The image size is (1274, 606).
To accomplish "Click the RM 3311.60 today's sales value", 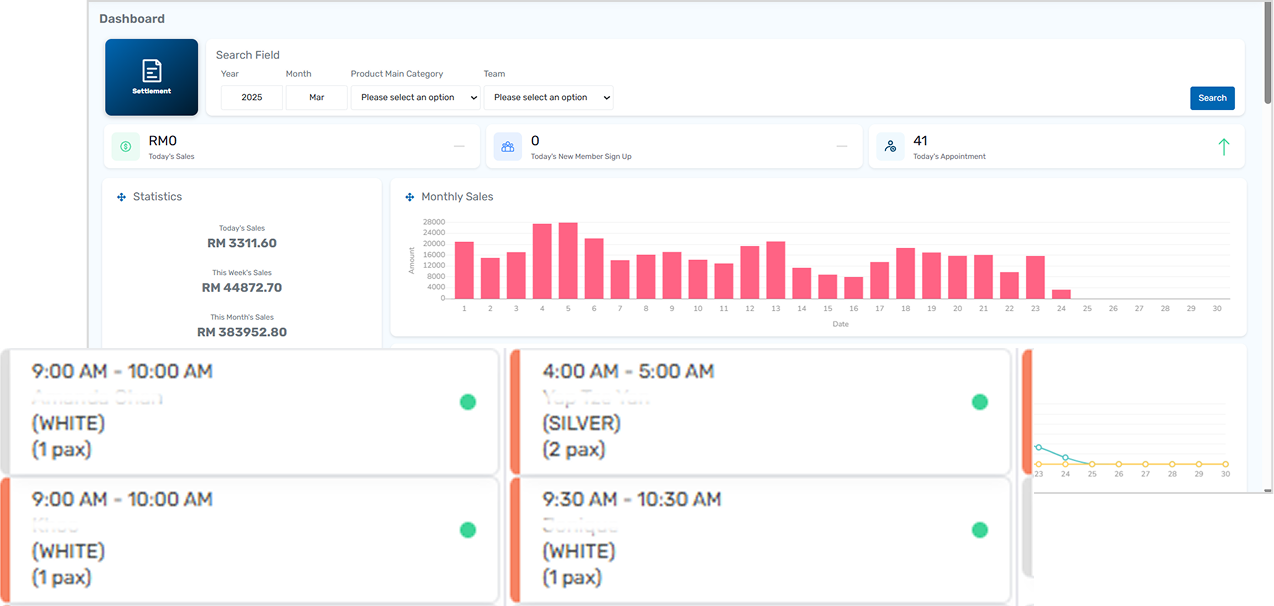I will click(x=242, y=243).
